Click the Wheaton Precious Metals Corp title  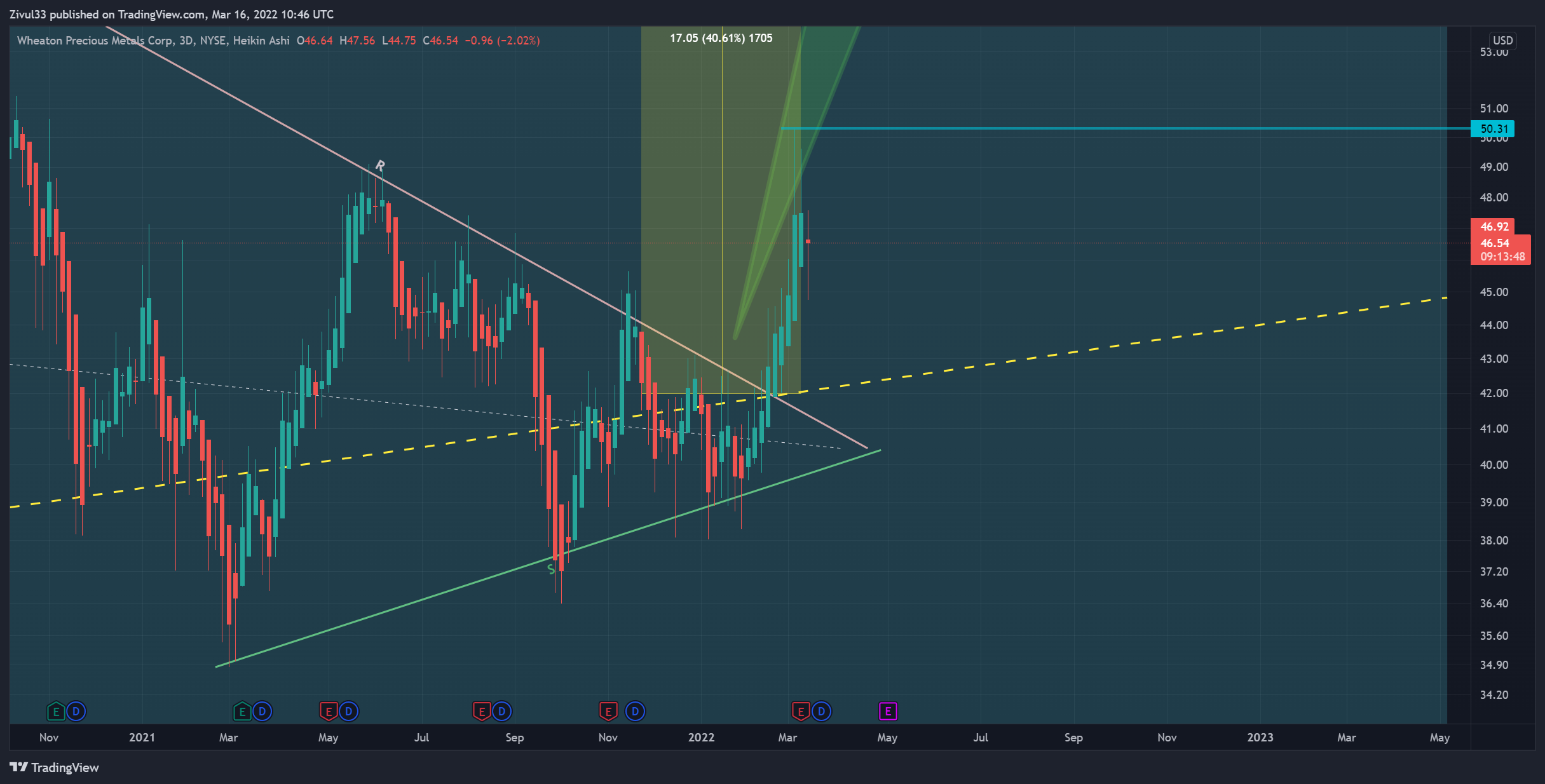[95, 41]
